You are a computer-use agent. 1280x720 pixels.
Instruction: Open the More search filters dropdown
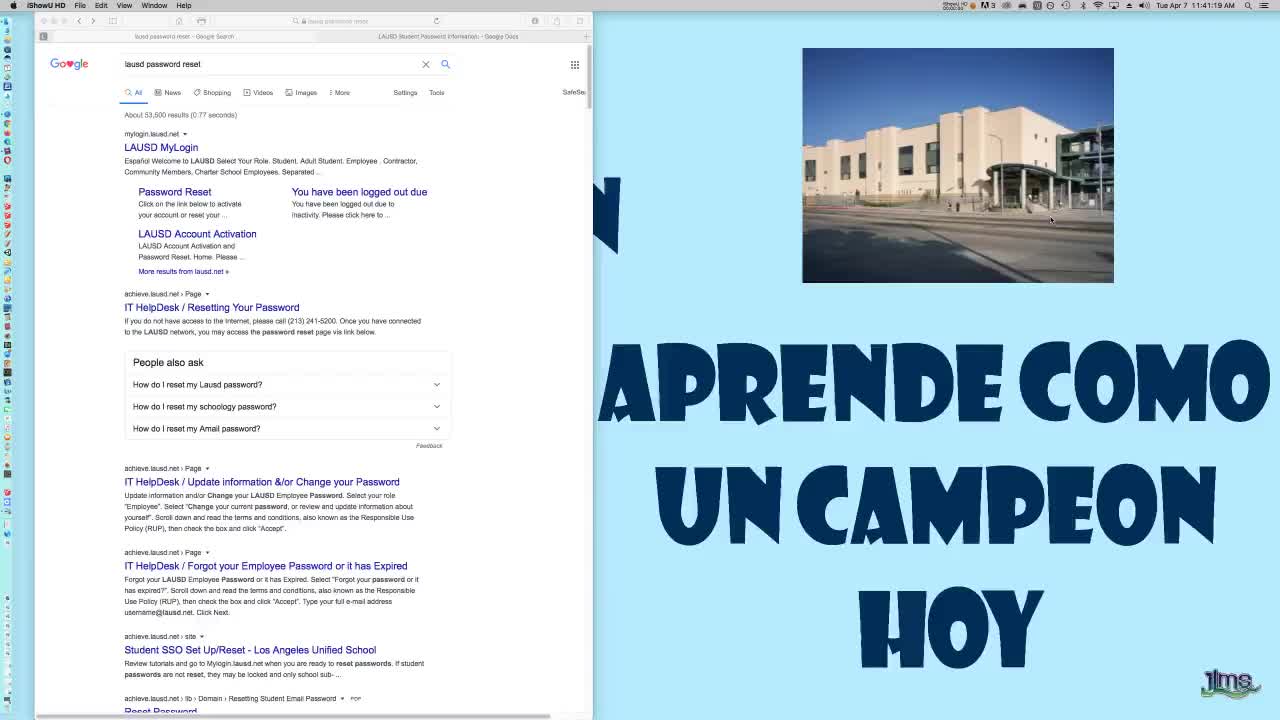(x=338, y=92)
